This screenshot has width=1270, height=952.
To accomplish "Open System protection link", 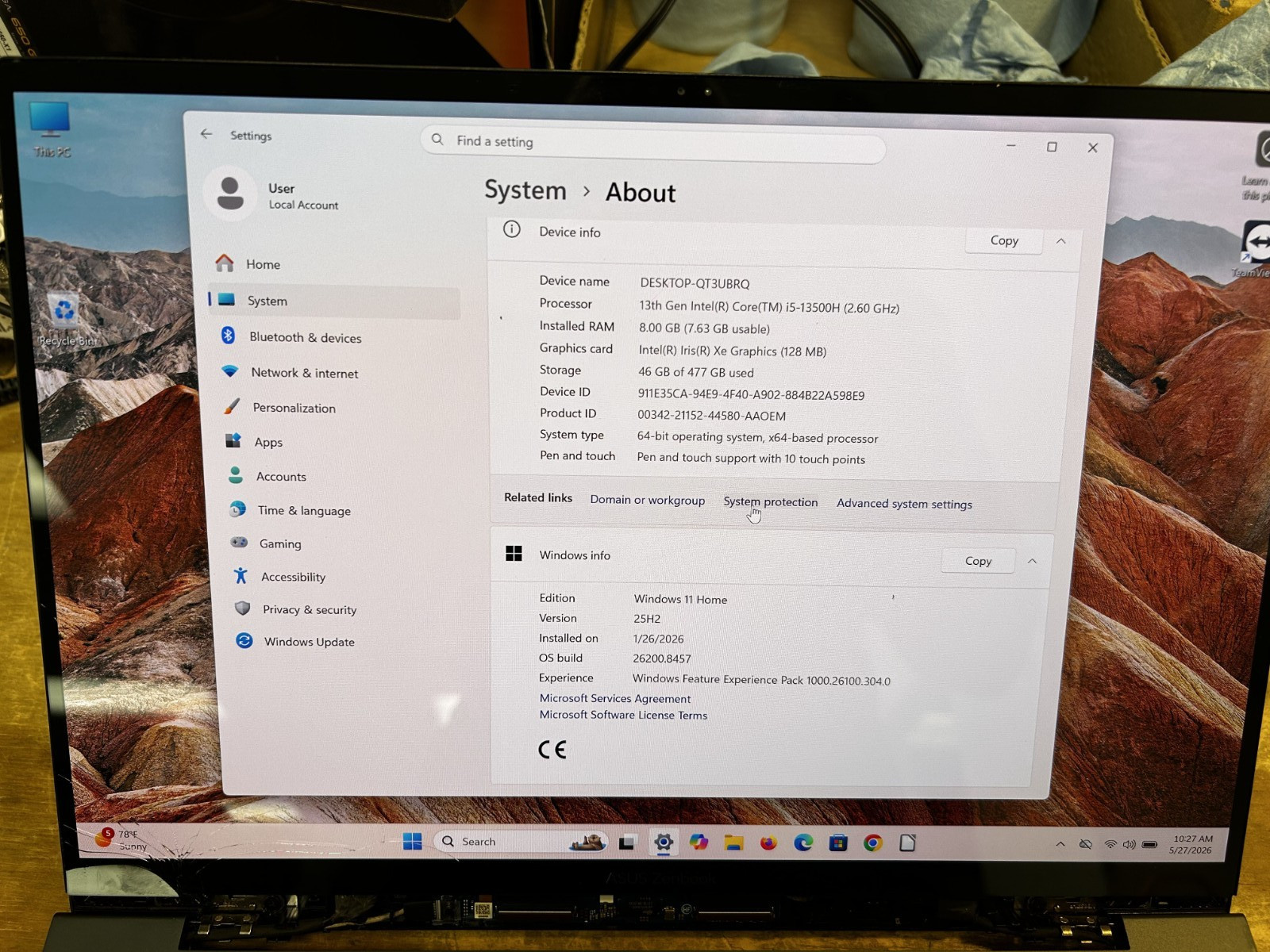I will (x=770, y=502).
